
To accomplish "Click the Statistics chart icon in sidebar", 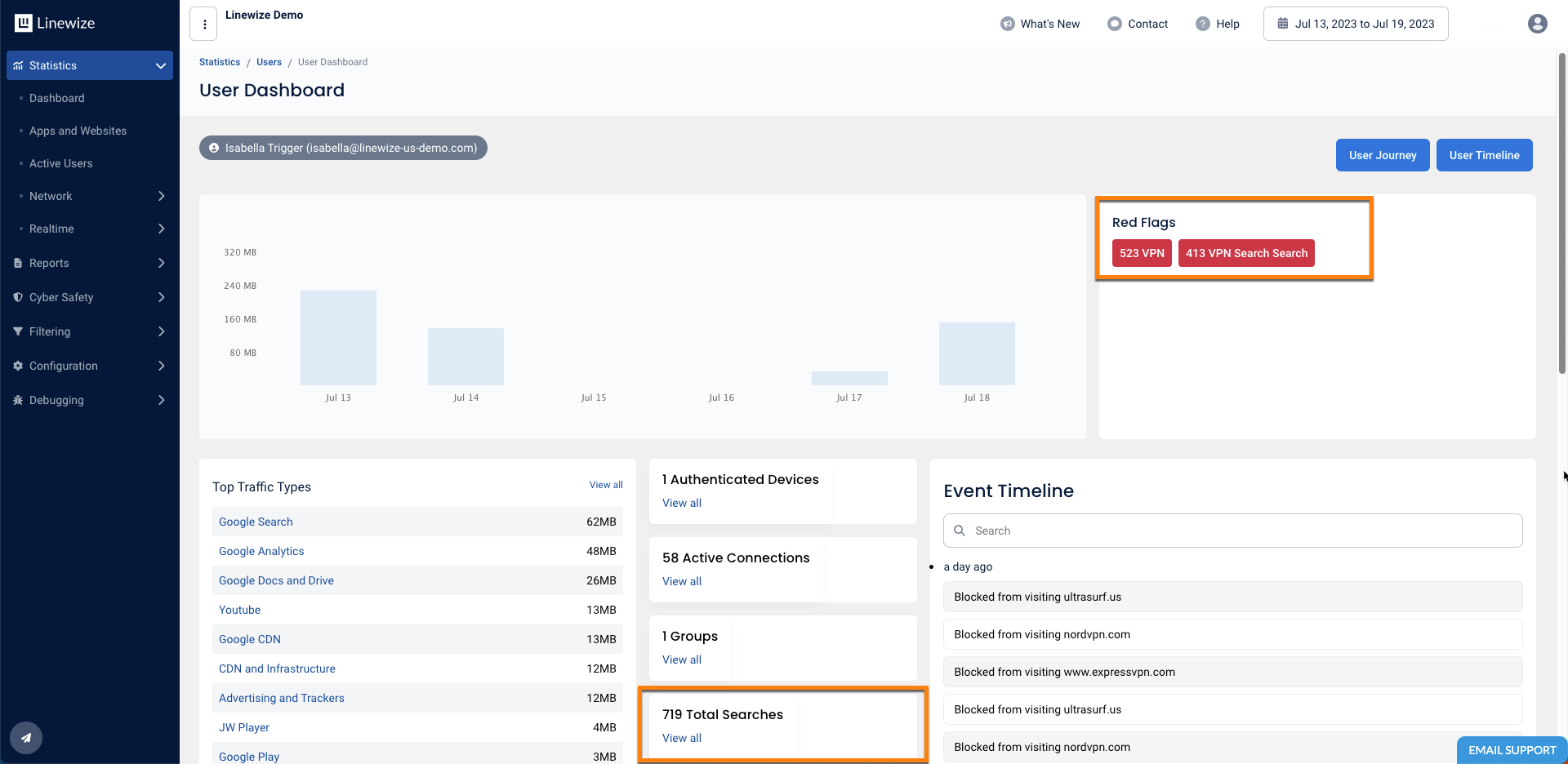I will (x=18, y=65).
